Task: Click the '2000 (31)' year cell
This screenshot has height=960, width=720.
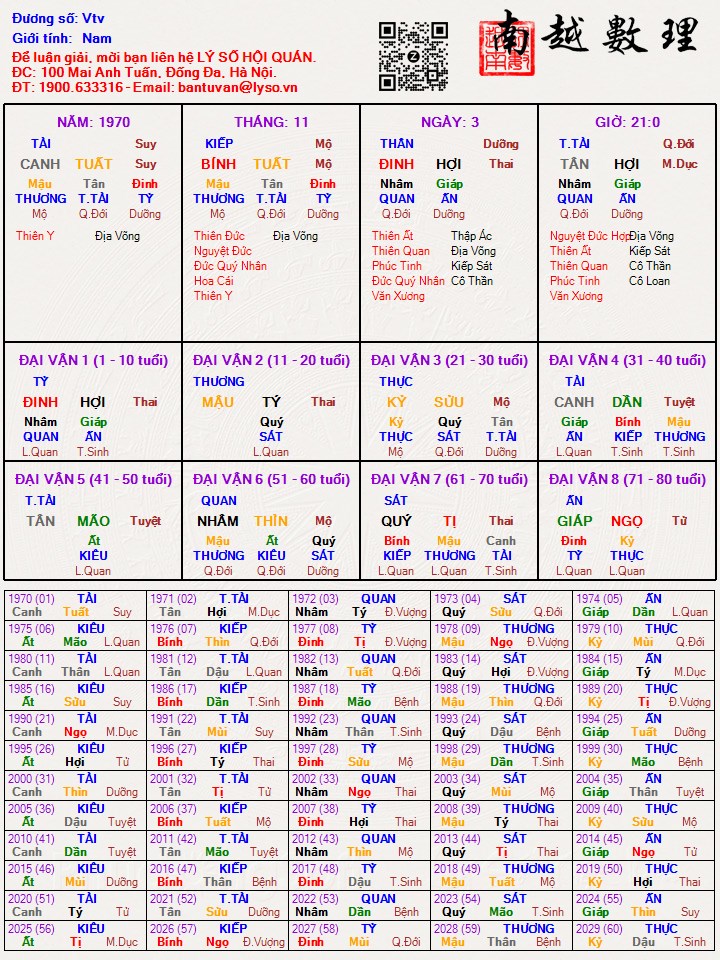Action: [x=77, y=786]
